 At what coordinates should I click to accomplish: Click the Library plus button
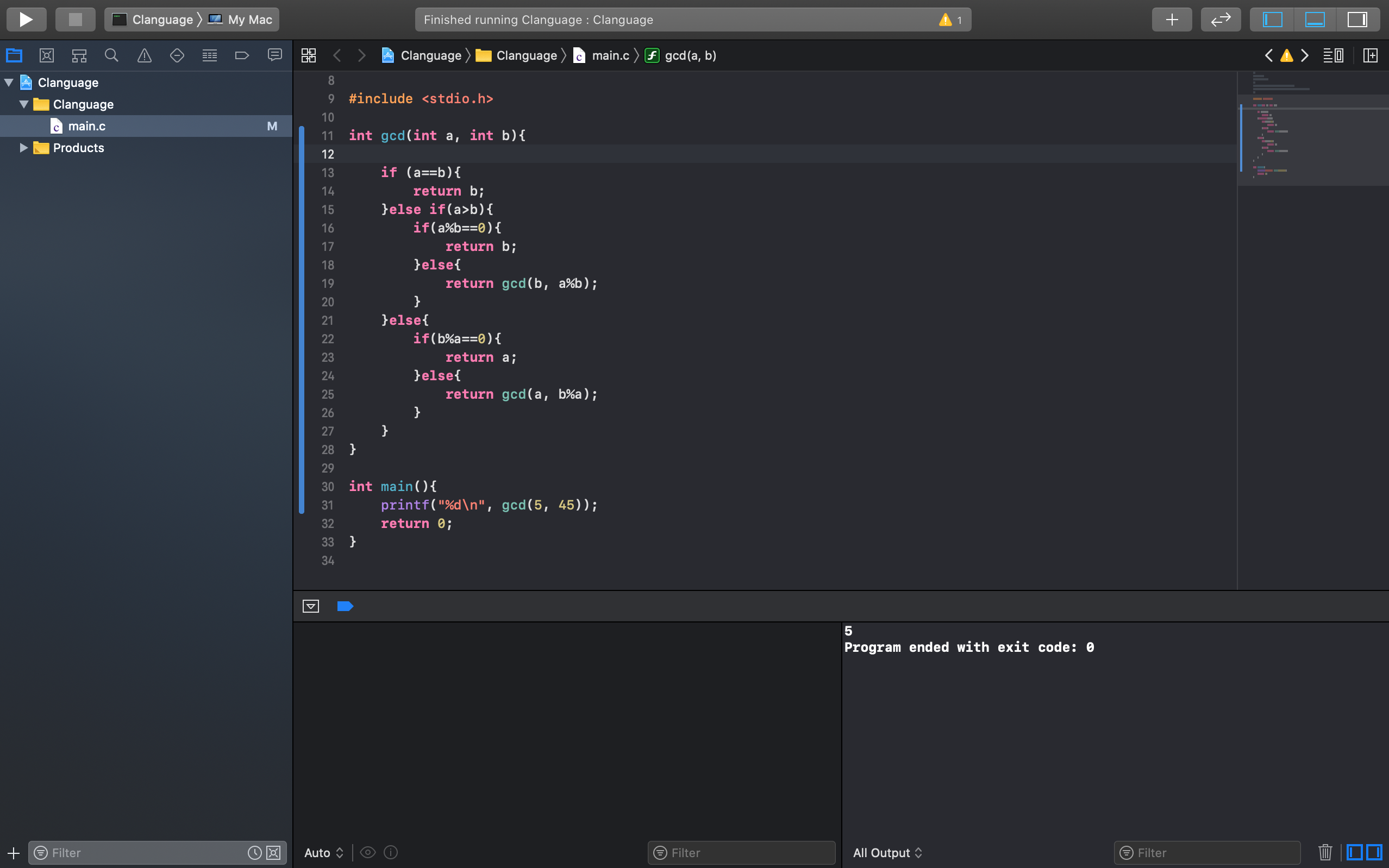coord(1172,20)
